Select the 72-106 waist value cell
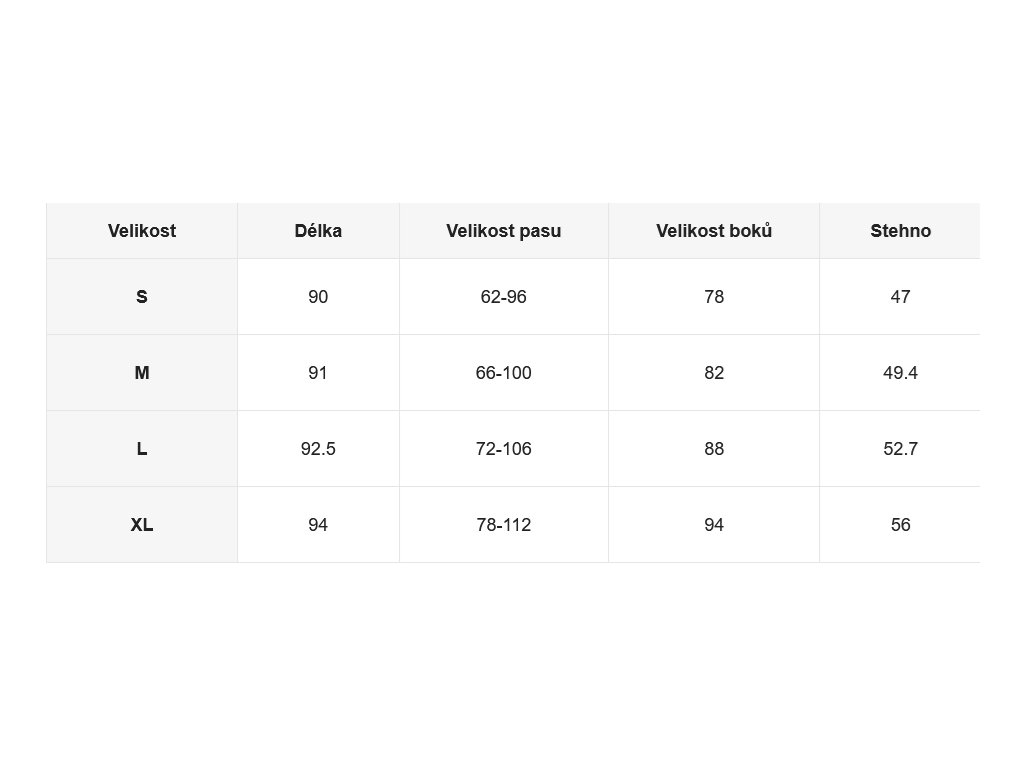This screenshot has height=768, width=1024. pos(504,449)
